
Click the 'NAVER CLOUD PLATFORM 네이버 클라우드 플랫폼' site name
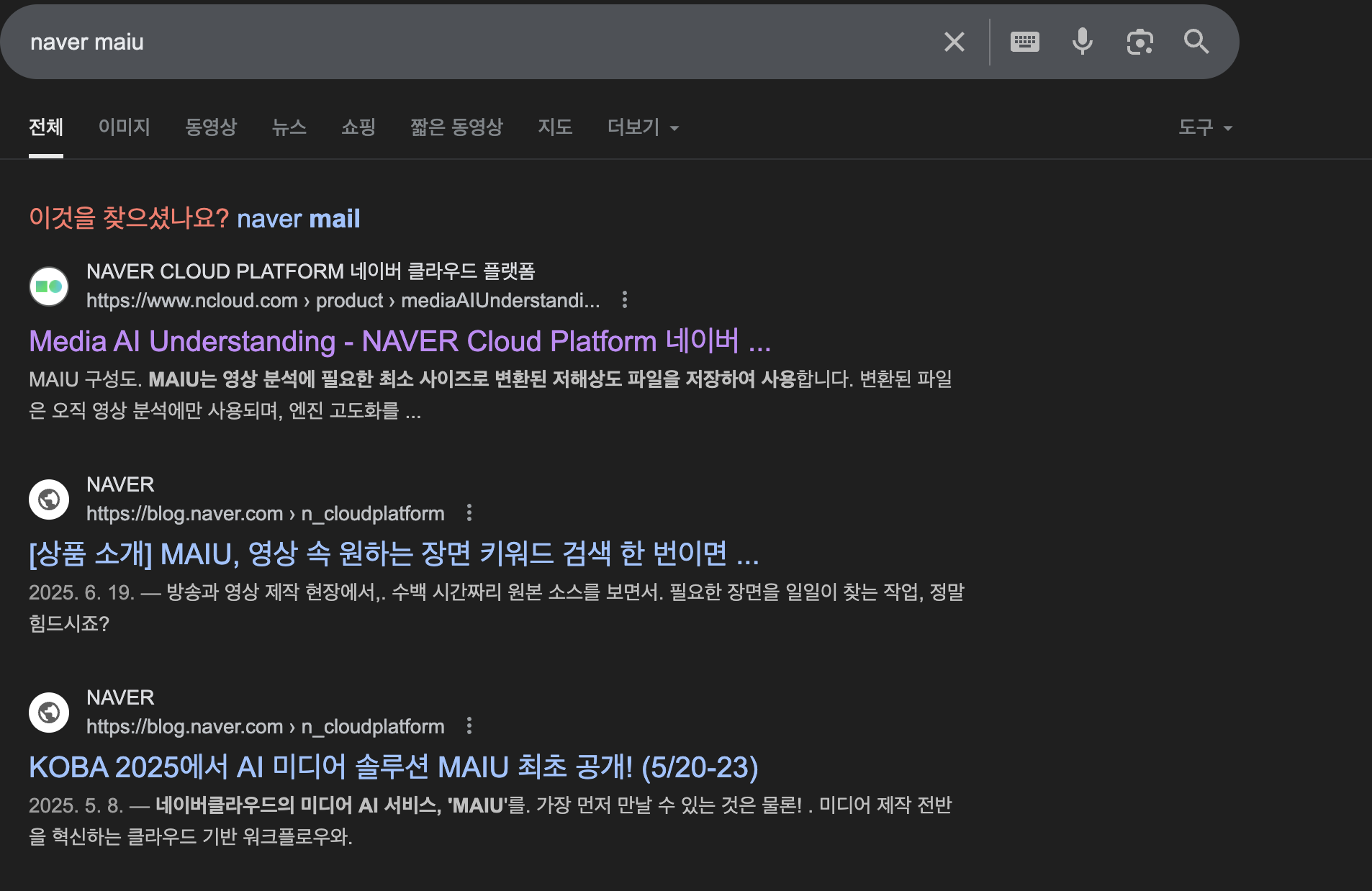pos(311,271)
